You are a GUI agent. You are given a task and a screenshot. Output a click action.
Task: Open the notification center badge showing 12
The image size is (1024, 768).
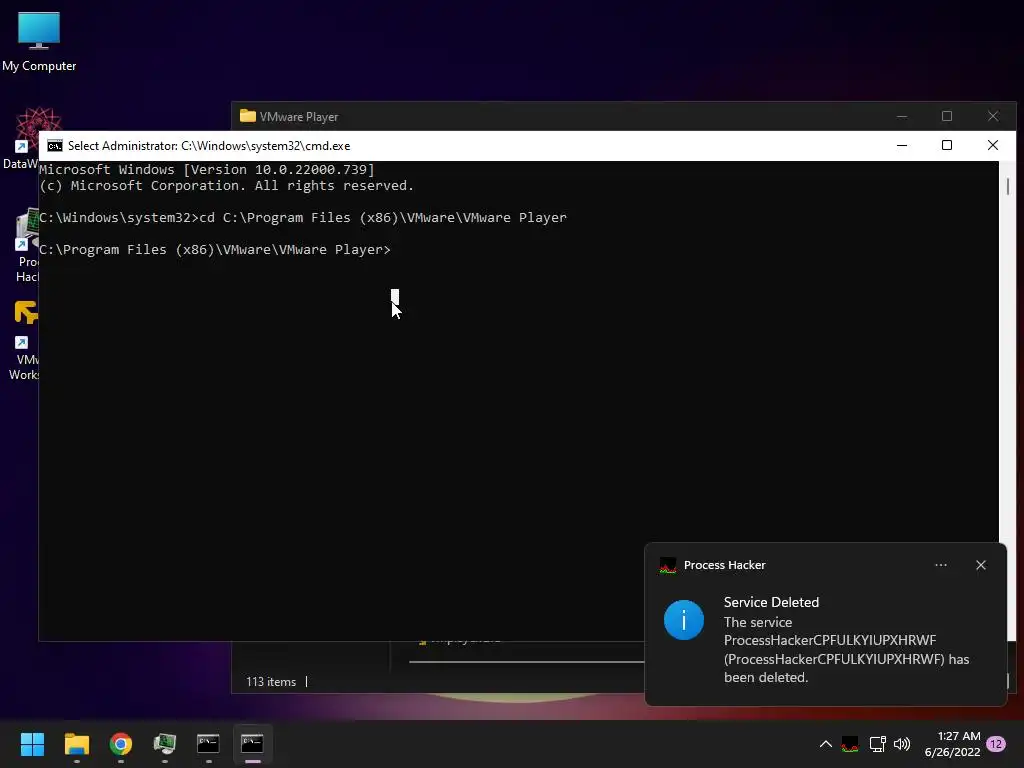click(x=995, y=744)
